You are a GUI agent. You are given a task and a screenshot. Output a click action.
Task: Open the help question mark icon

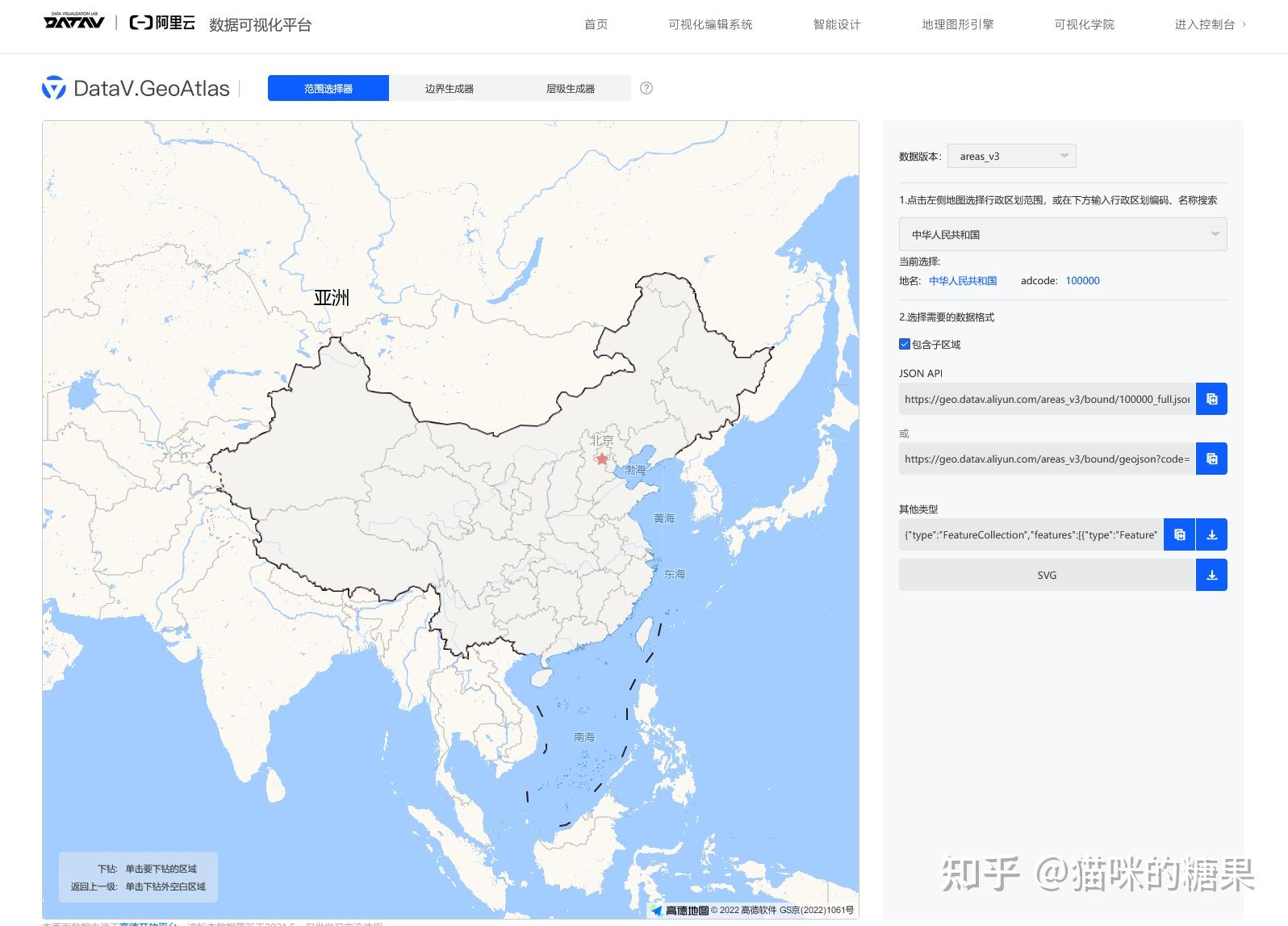646,88
